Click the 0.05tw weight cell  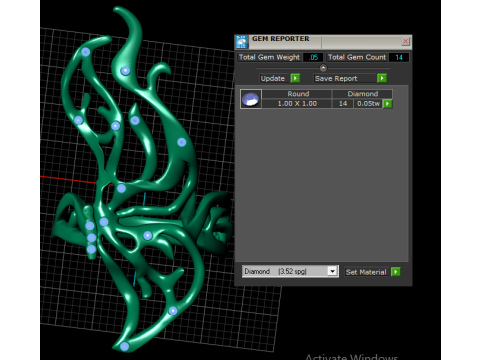(368, 104)
